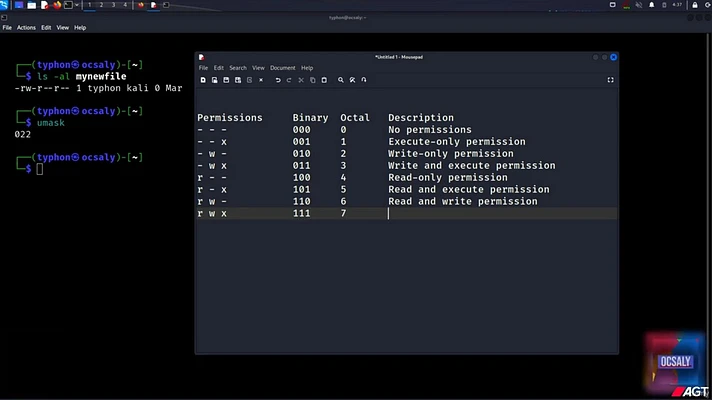Click the battery indicator in top panel

click(664, 5)
